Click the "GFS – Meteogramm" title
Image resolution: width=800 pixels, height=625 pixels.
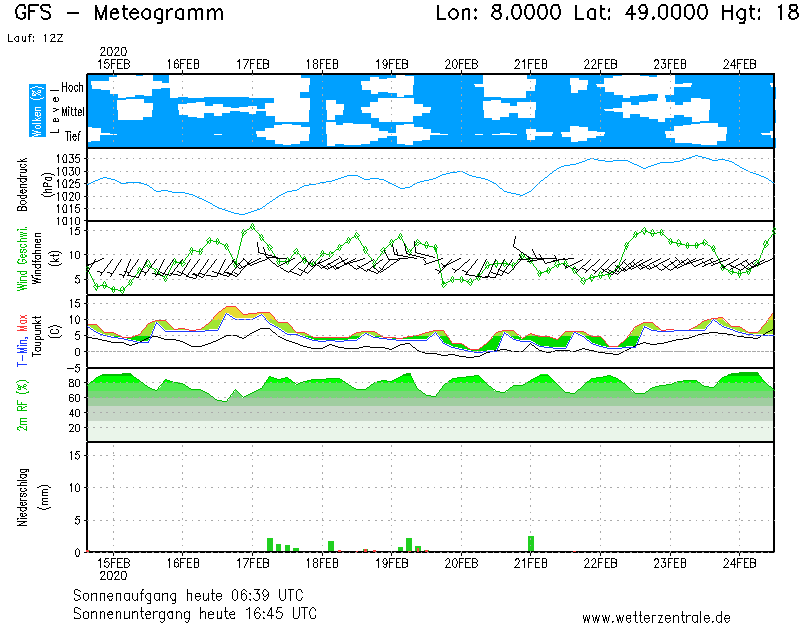coord(119,13)
